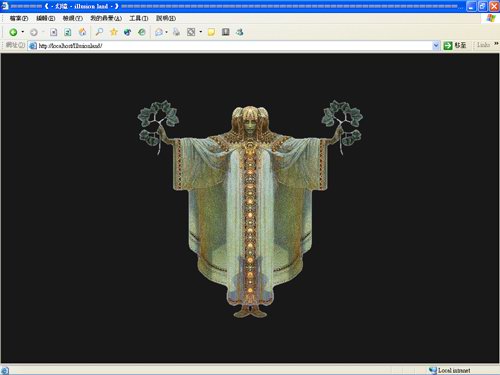Click the green Back navigation button

13,32
